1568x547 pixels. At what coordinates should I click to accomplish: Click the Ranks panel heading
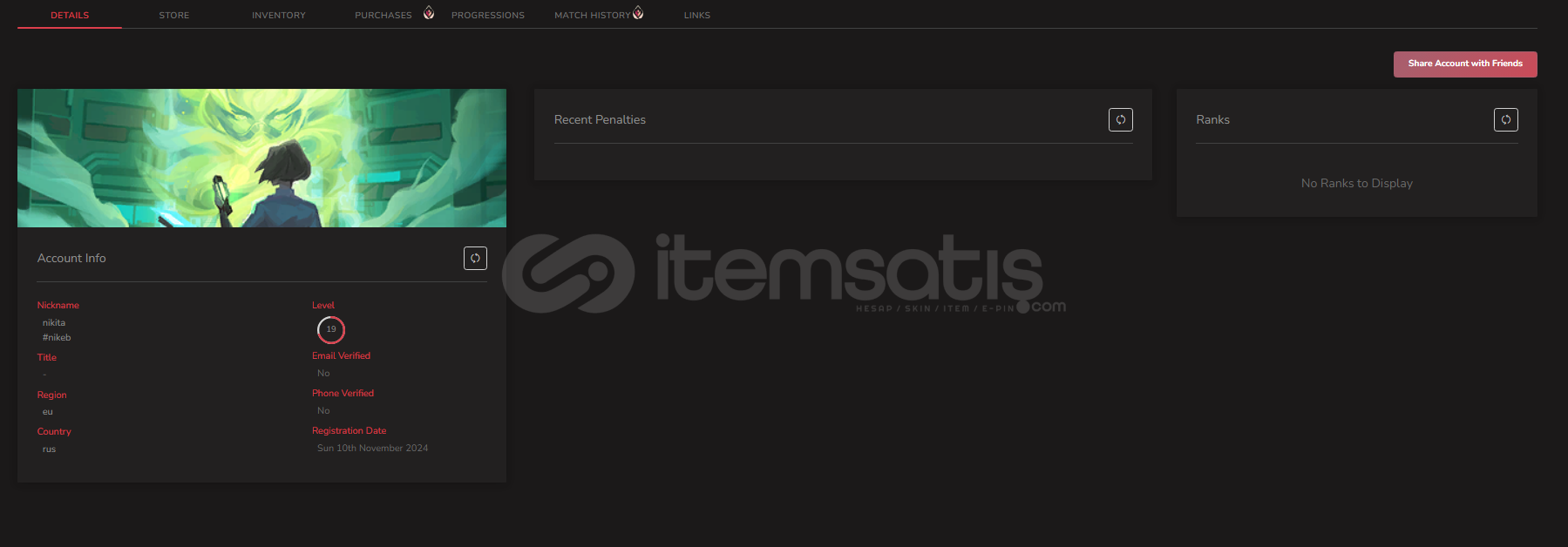[x=1212, y=119]
